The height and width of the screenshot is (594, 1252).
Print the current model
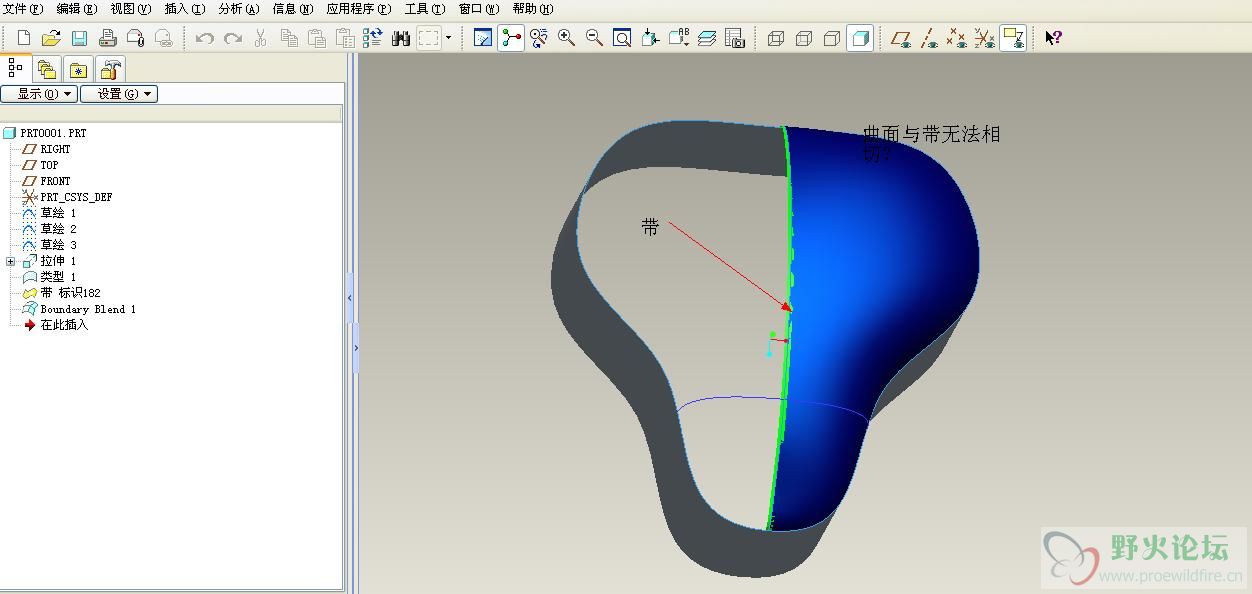click(108, 38)
